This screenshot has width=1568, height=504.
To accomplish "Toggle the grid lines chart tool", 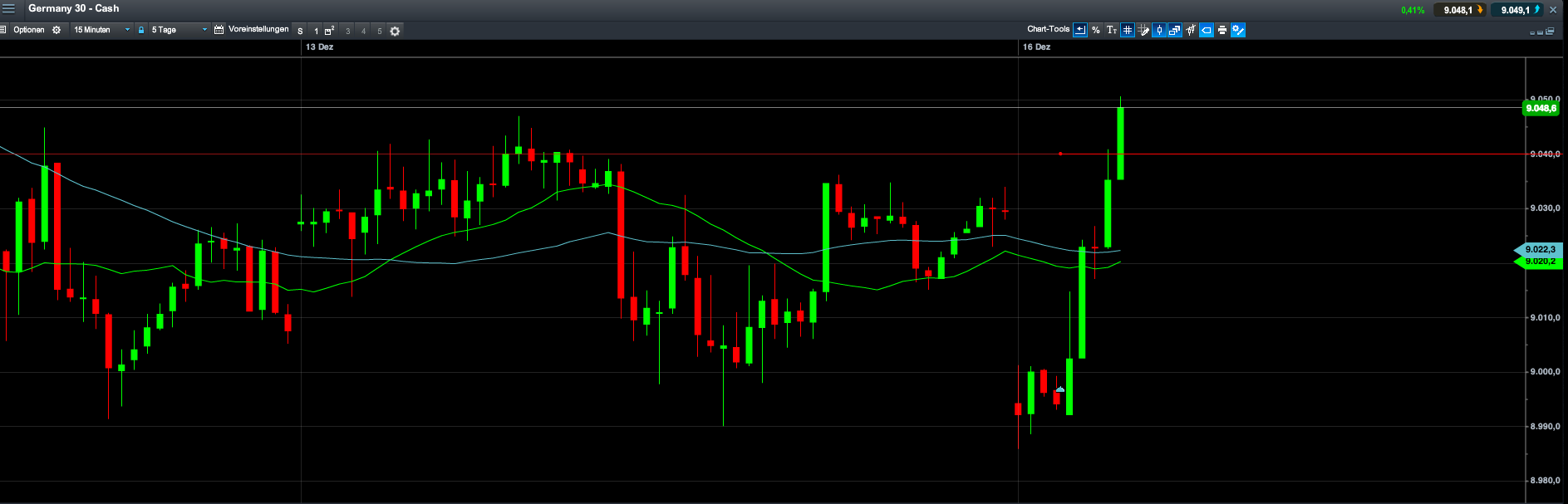I will 1128,30.
